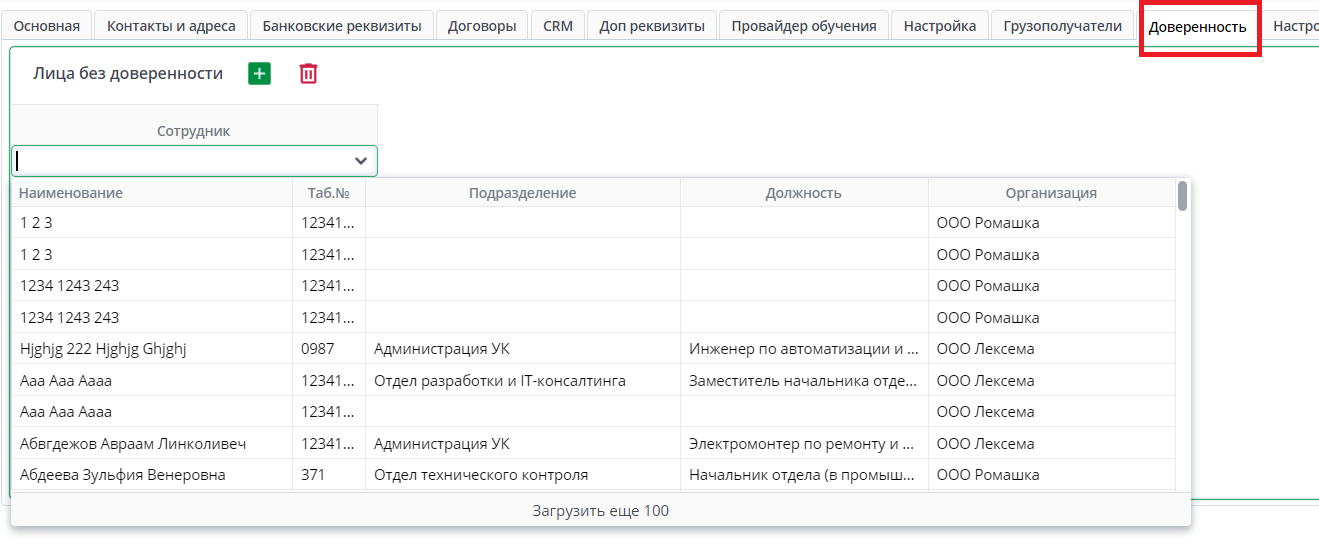Select the CRM tab
Screen dimensions: 1319x554
tap(558, 26)
